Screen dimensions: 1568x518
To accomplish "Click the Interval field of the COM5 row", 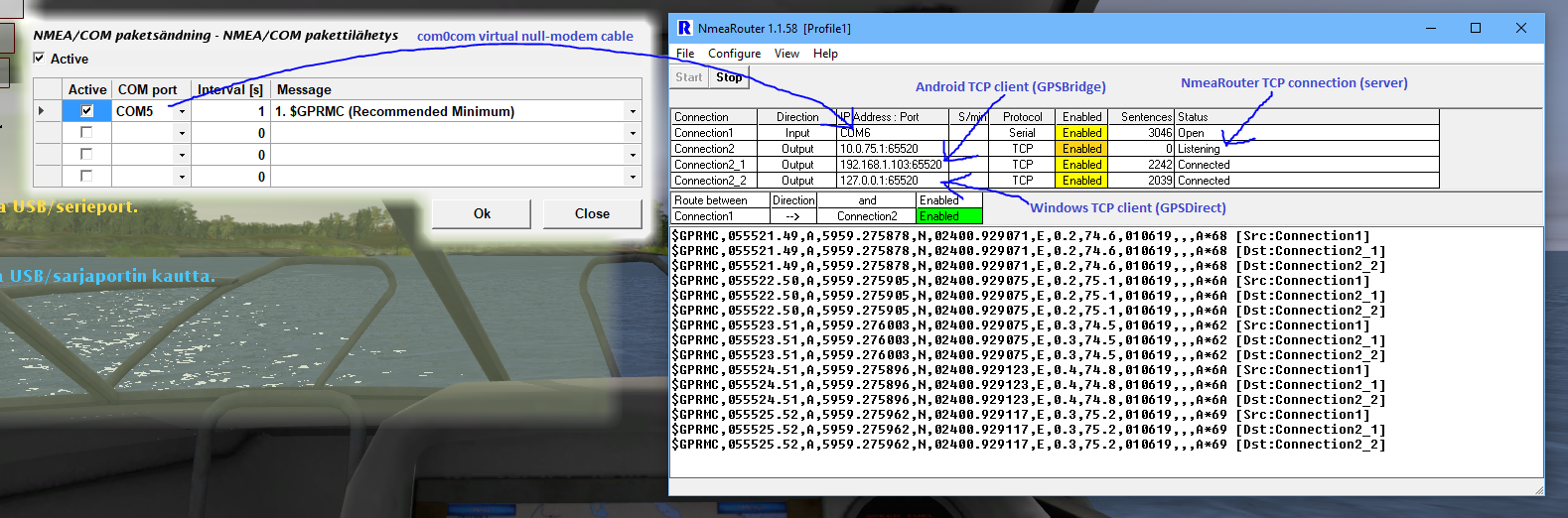I will click(229, 111).
